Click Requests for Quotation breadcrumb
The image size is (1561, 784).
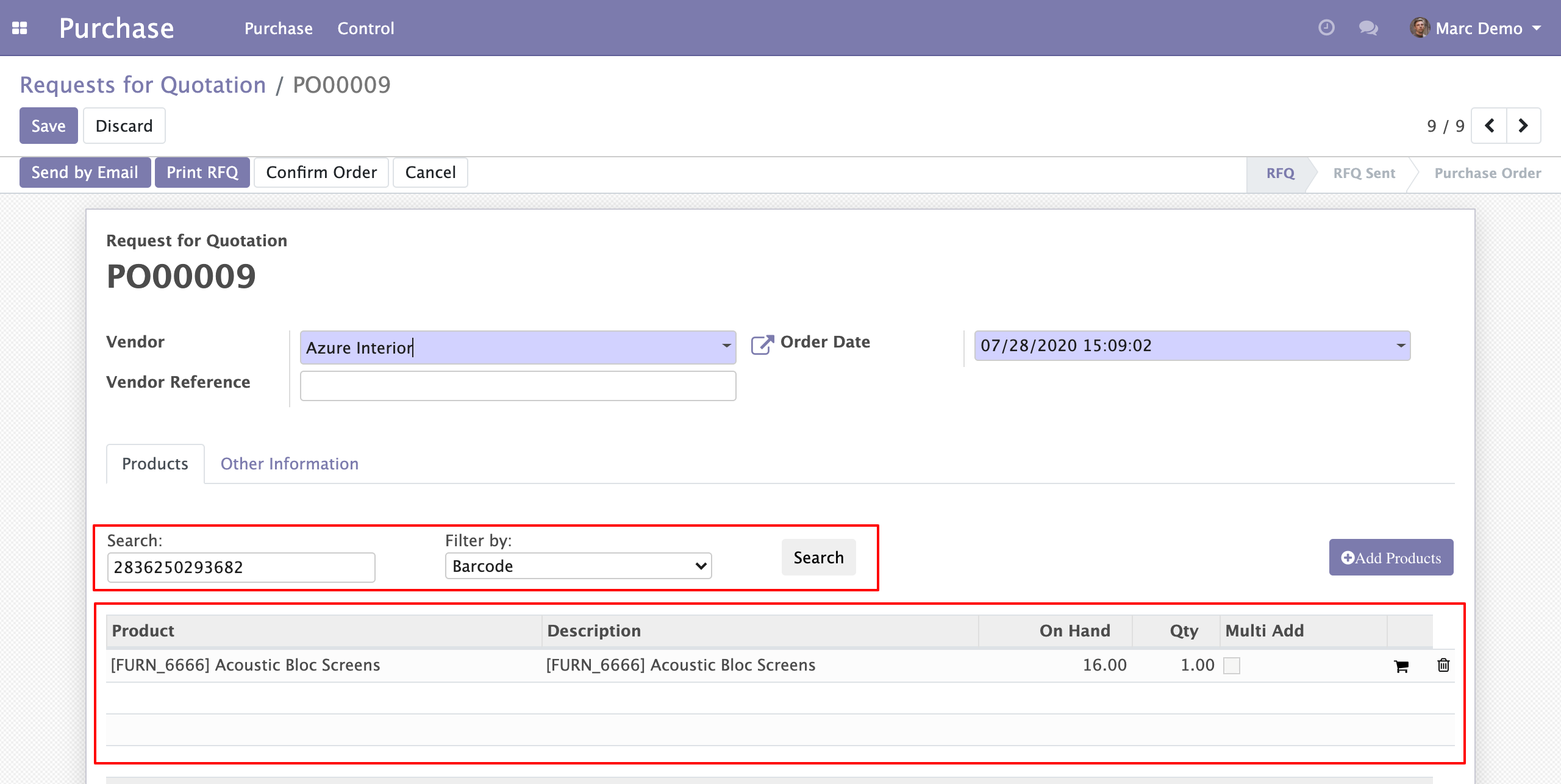tap(143, 85)
